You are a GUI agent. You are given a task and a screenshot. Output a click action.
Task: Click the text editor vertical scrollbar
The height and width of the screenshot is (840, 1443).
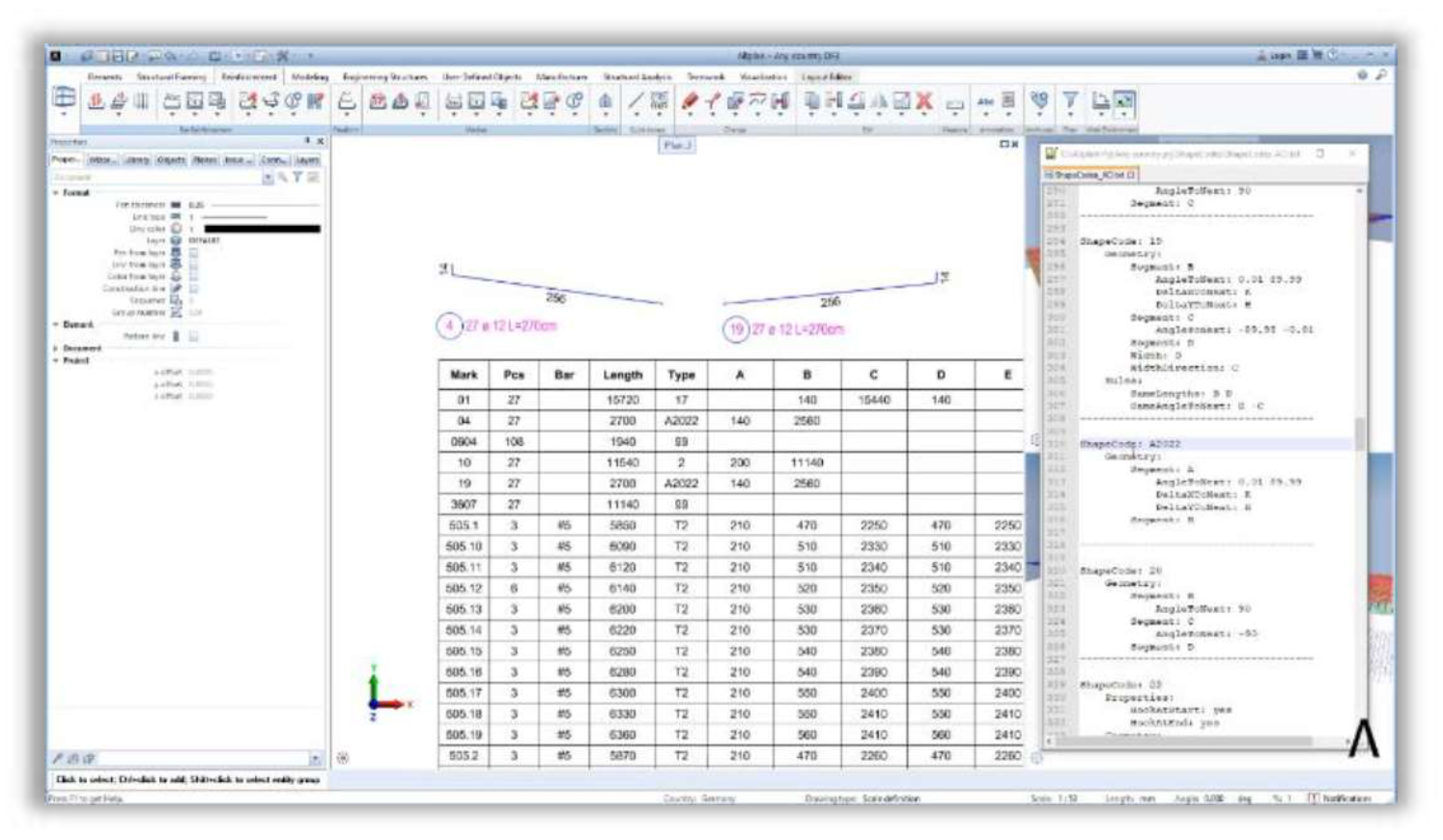1360,434
